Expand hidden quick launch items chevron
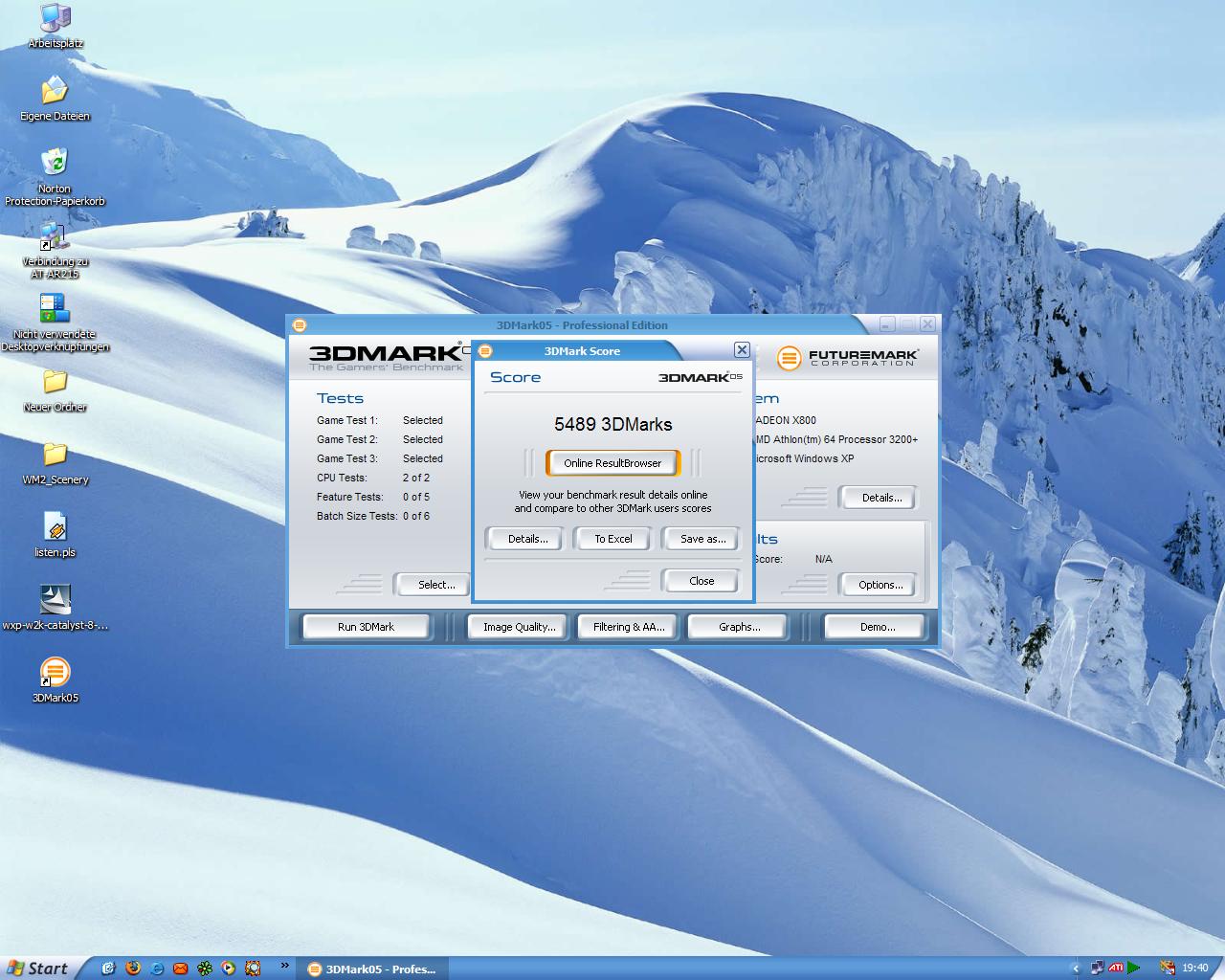This screenshot has width=1225, height=980. click(x=284, y=967)
